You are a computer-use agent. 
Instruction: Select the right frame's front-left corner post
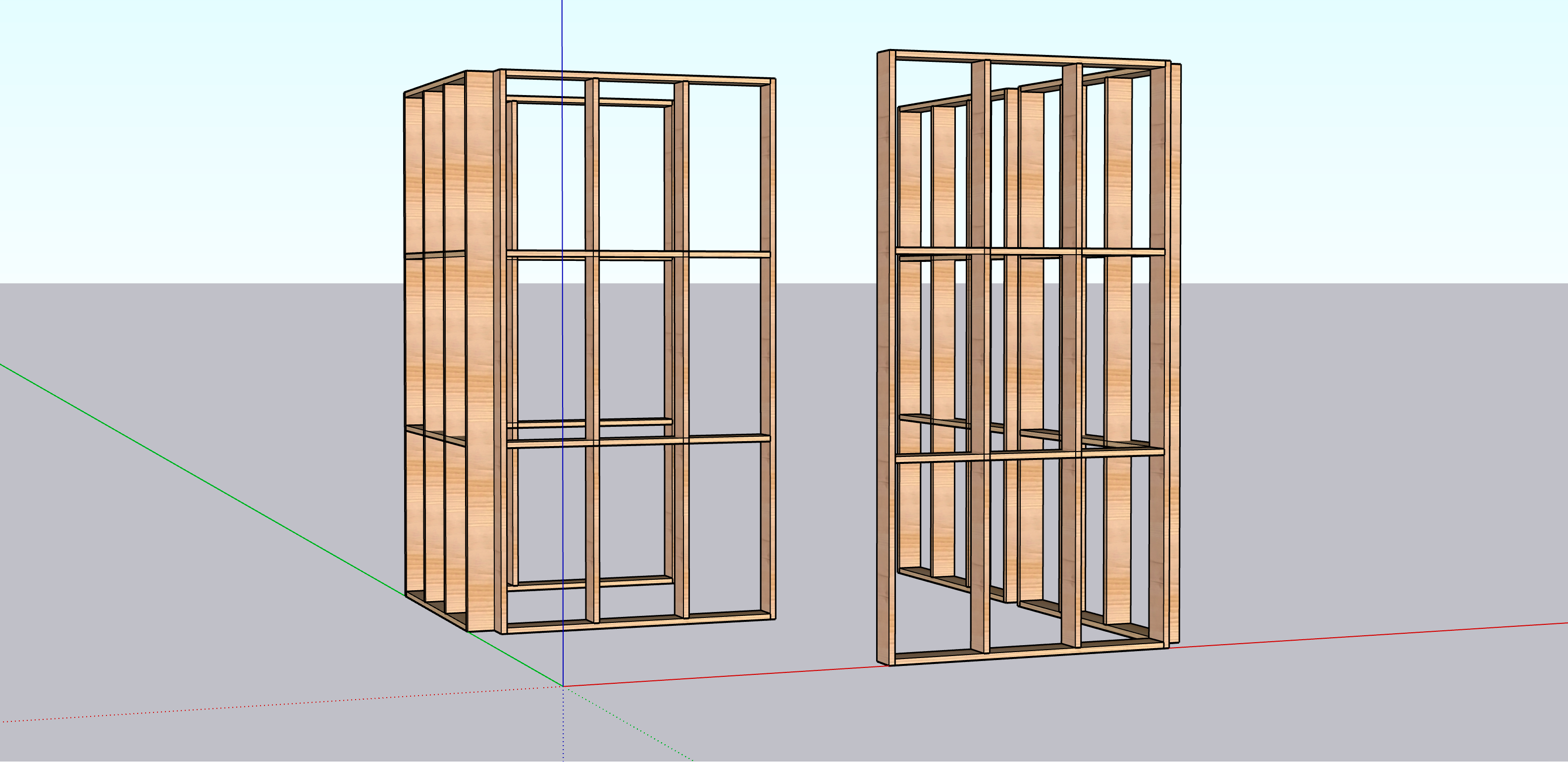pyautogui.click(x=886, y=359)
